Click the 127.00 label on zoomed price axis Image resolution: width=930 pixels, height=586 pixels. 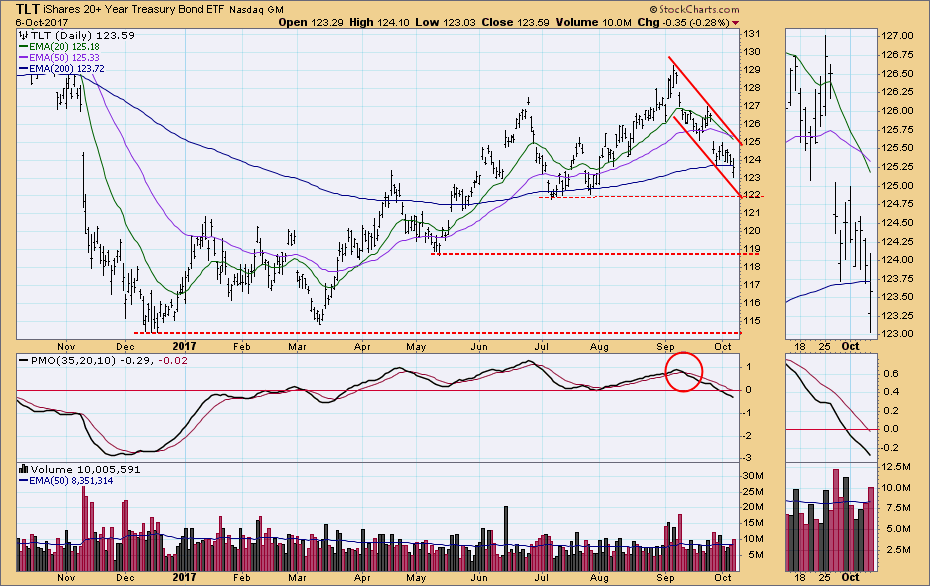(897, 36)
